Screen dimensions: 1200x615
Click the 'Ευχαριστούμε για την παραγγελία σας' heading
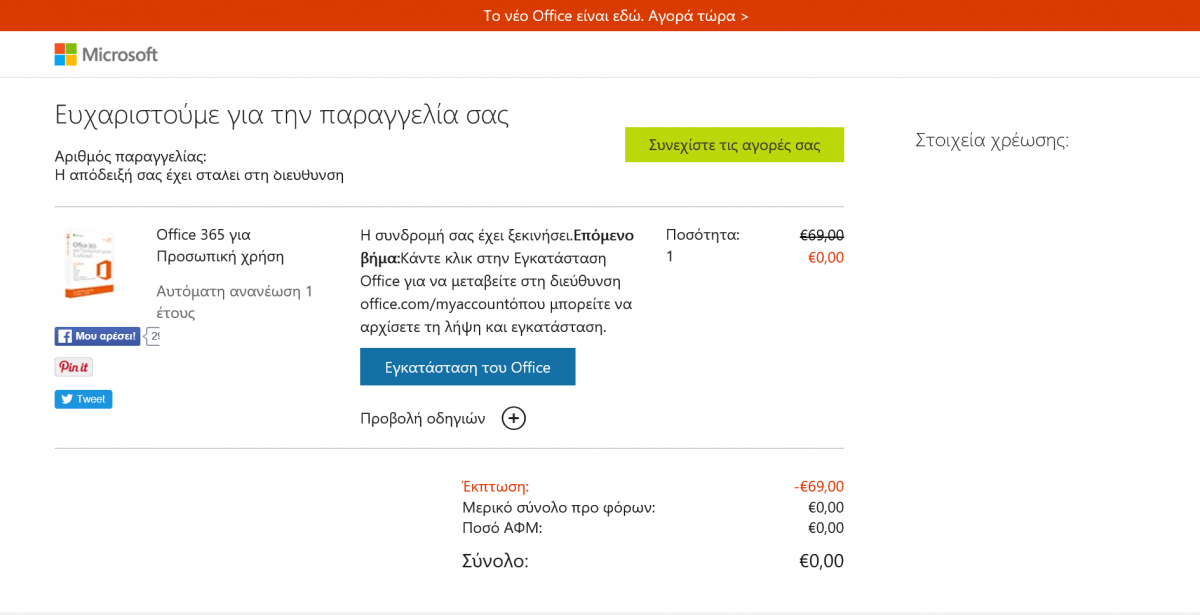tap(282, 115)
